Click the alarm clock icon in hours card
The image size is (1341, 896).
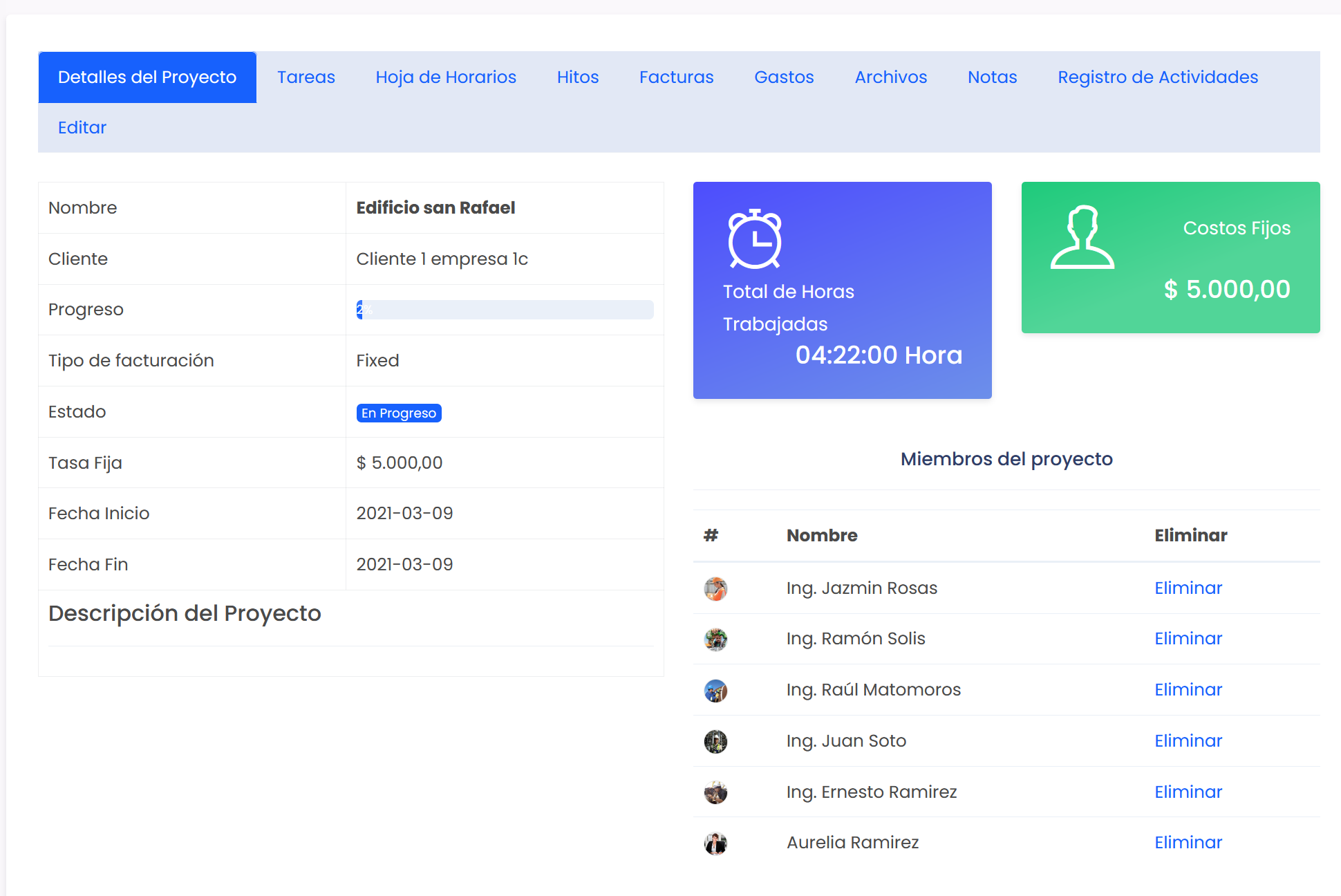(754, 239)
